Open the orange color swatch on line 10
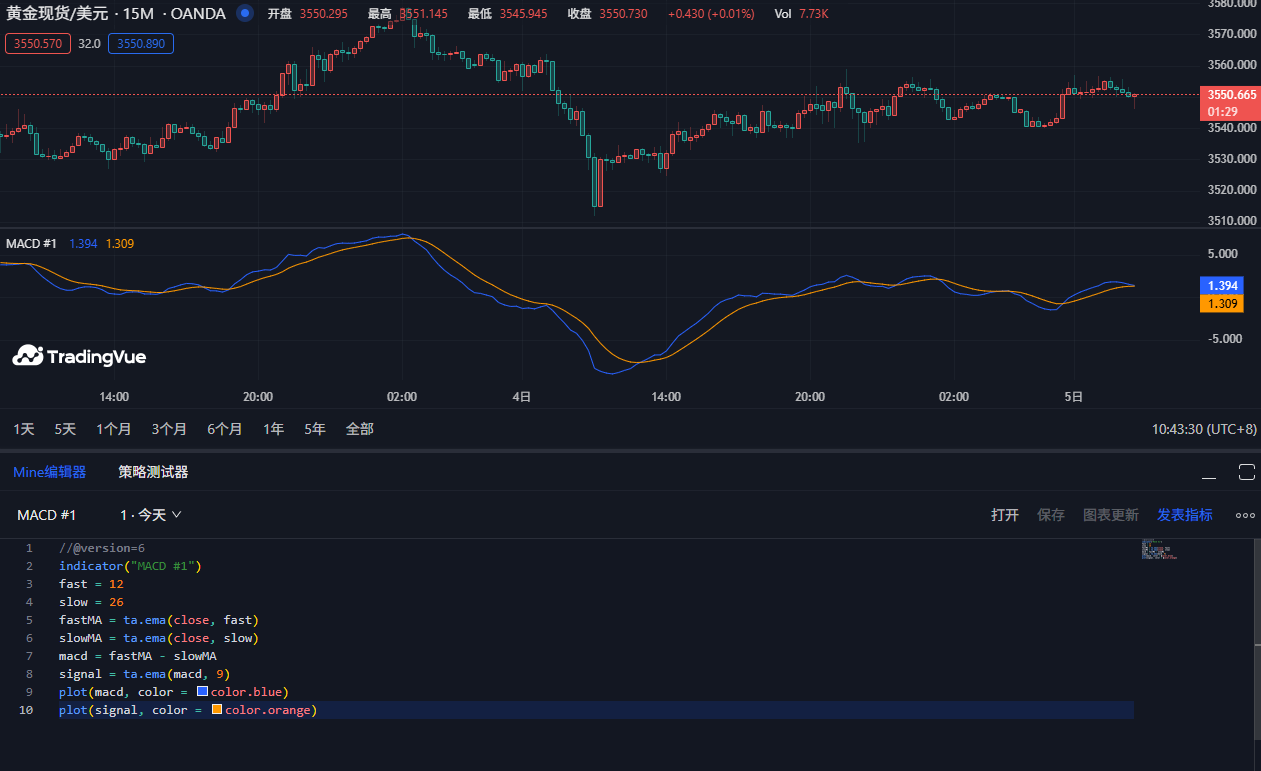 click(x=217, y=710)
